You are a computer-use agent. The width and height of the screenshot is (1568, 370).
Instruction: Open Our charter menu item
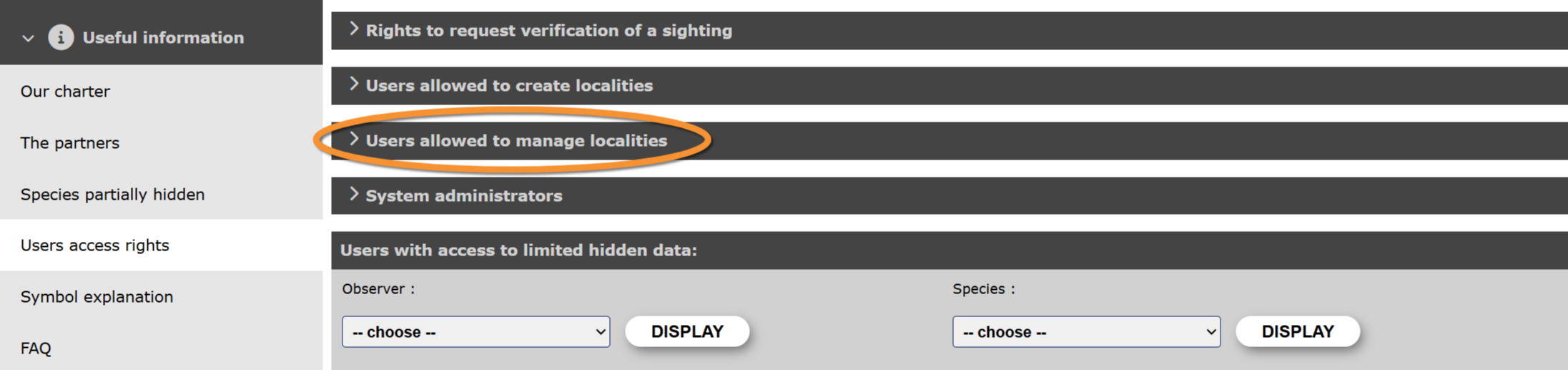(x=65, y=92)
